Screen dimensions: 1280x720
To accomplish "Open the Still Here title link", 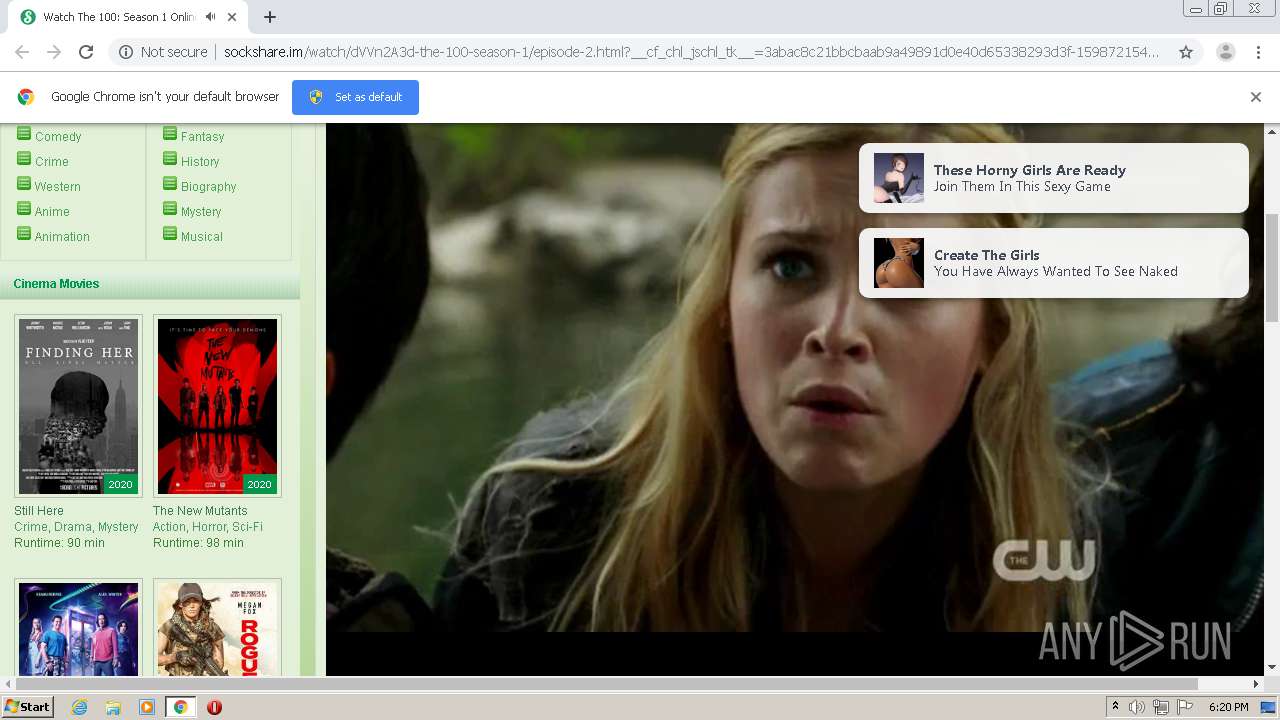I will (x=39, y=511).
